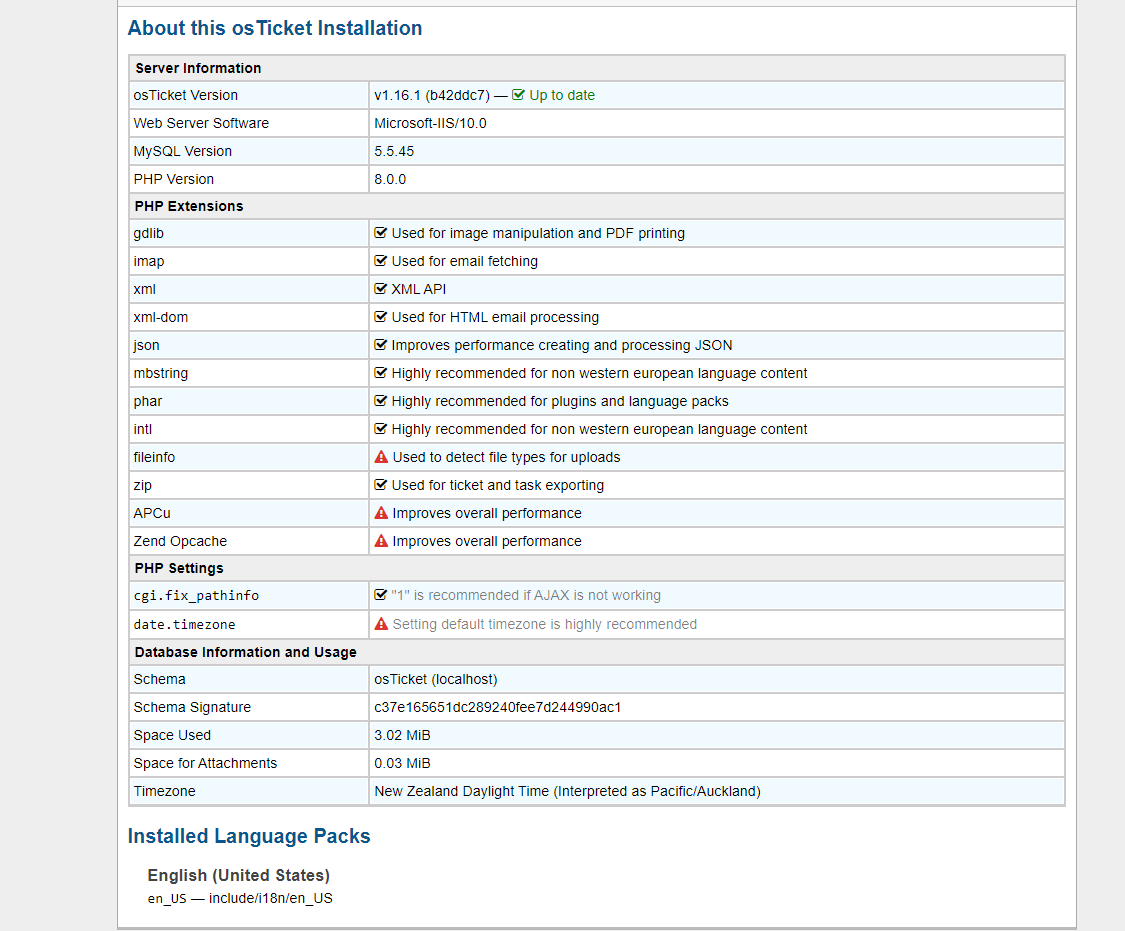The height and width of the screenshot is (931, 1125).
Task: Click the Space Used value 3.02 MiB
Action: click(403, 735)
